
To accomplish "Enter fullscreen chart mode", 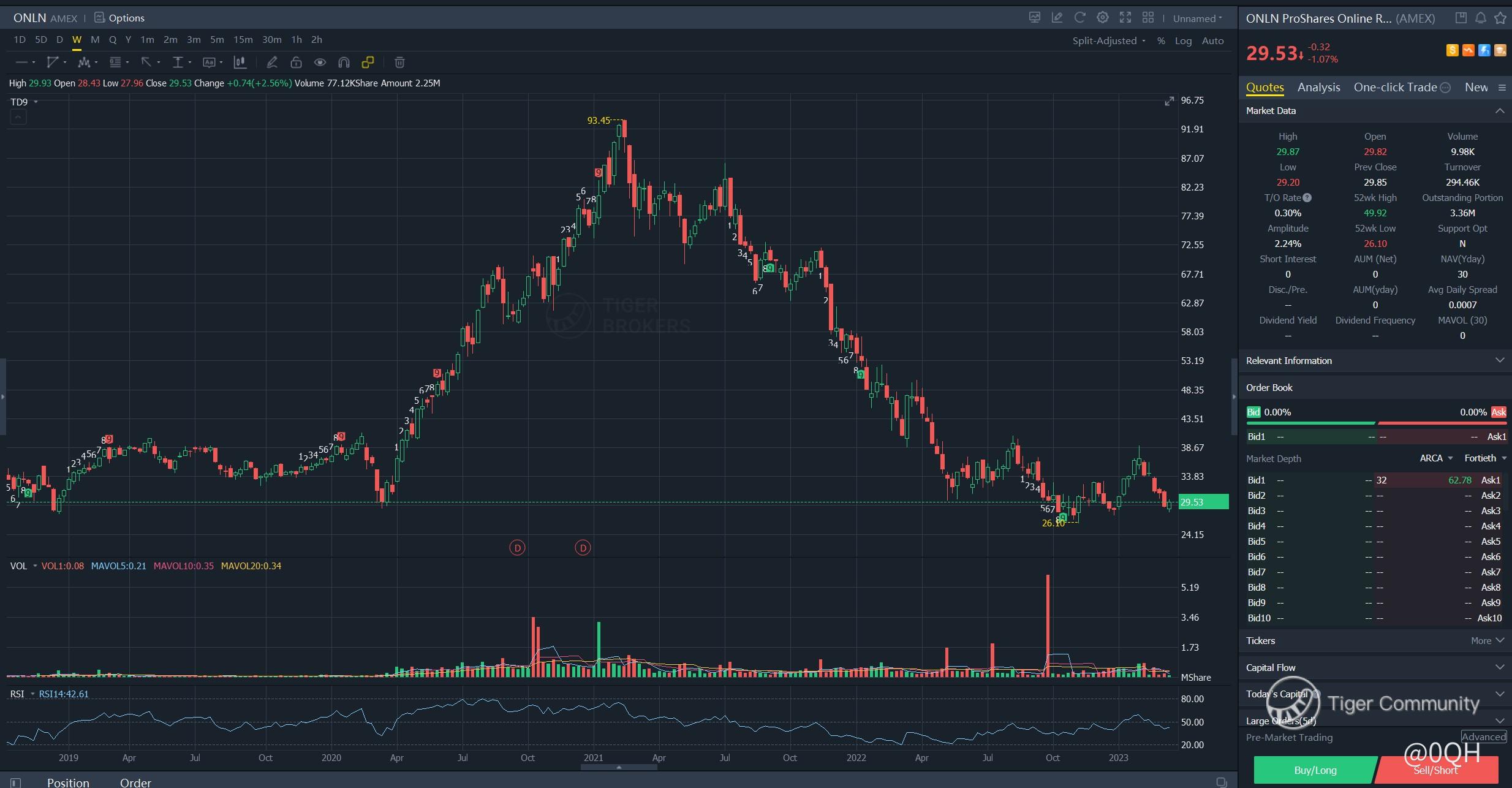I will pyautogui.click(x=1125, y=18).
